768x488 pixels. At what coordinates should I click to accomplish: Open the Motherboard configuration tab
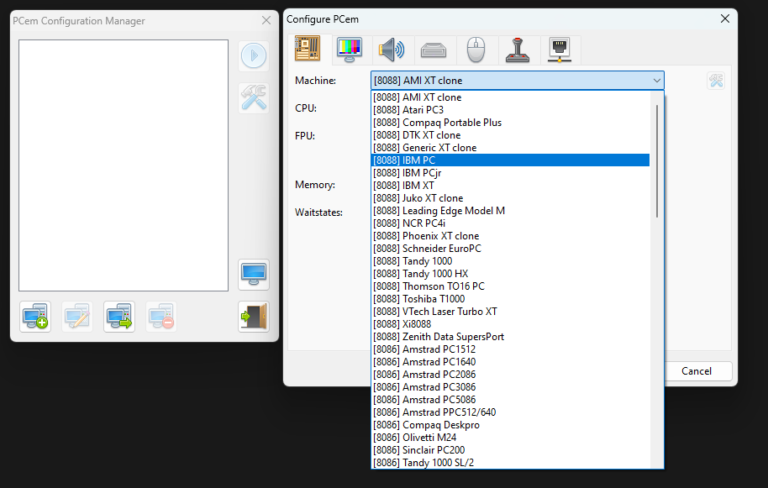308,49
